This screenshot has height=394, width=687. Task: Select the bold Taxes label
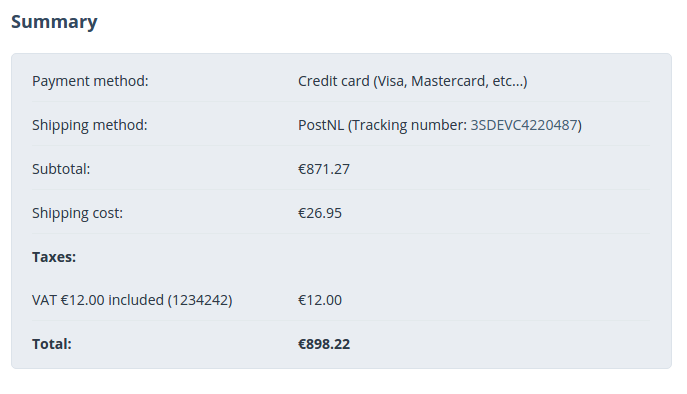[x=54, y=257]
